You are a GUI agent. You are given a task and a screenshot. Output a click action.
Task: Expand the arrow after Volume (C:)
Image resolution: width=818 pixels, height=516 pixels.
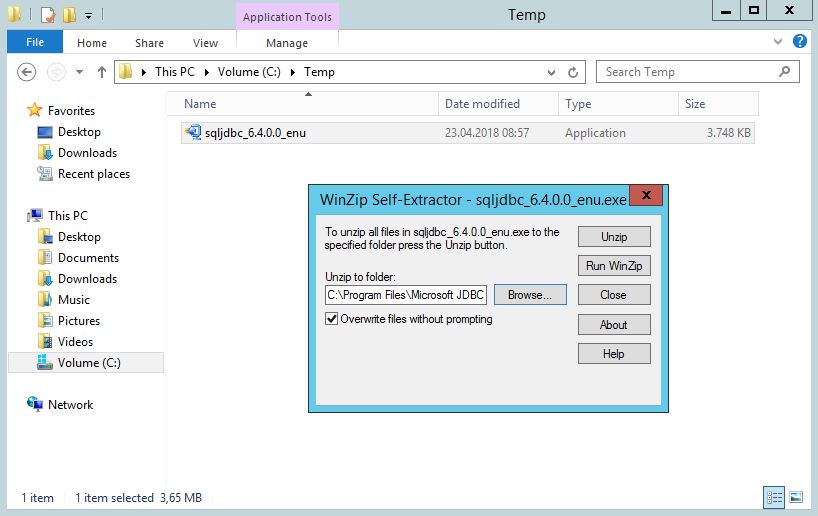[293, 72]
